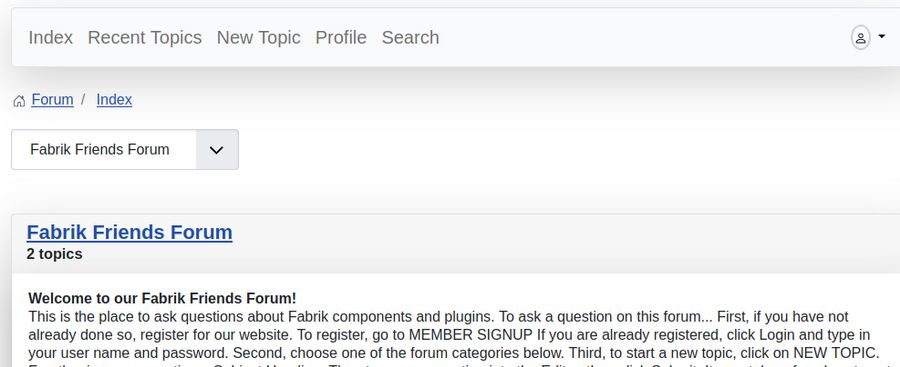Select the Fabrik Friends Forum combo box text

(100, 149)
